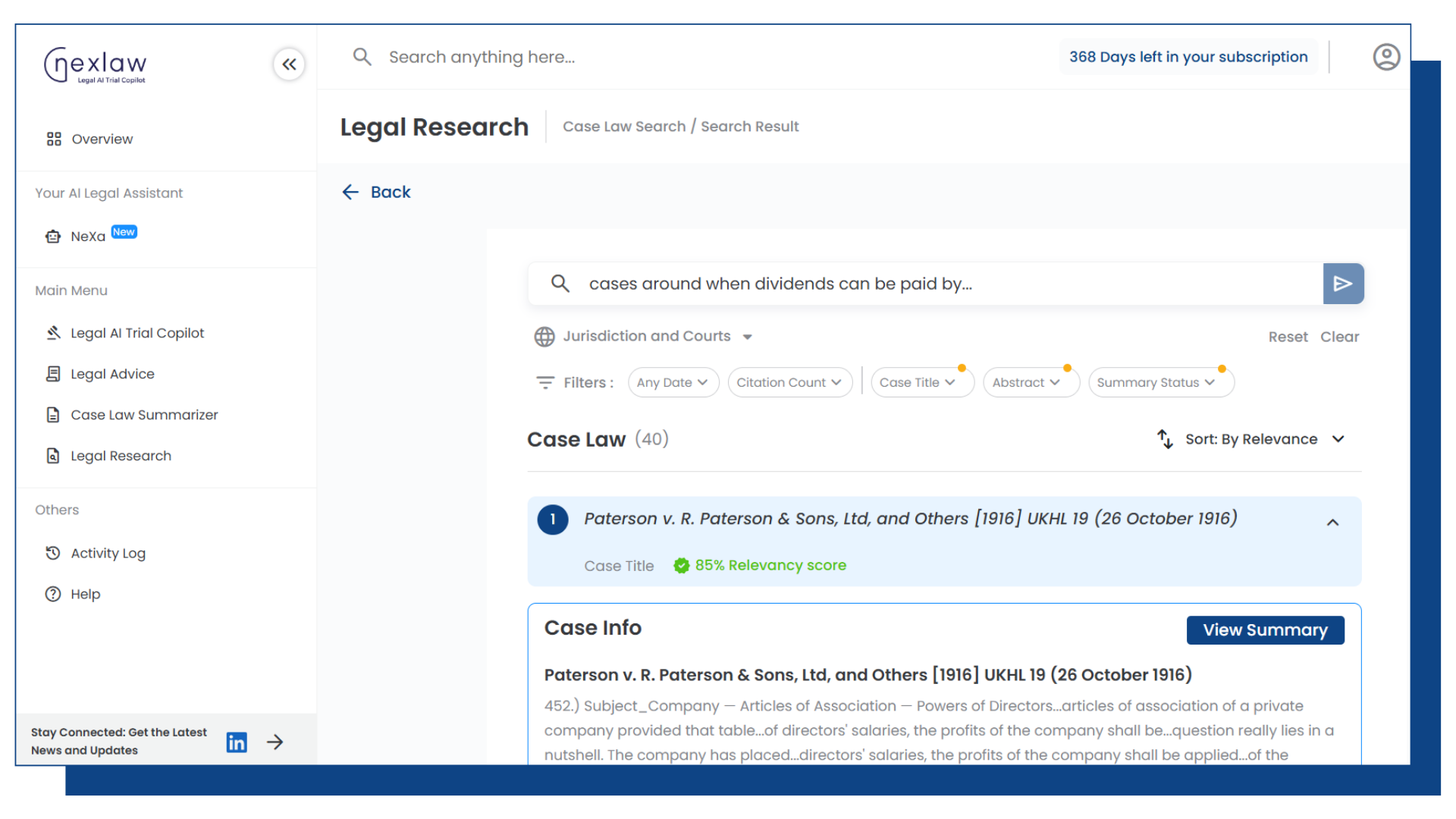Click the Search Result breadcrumb
This screenshot has height=819, width=1456.
click(749, 127)
